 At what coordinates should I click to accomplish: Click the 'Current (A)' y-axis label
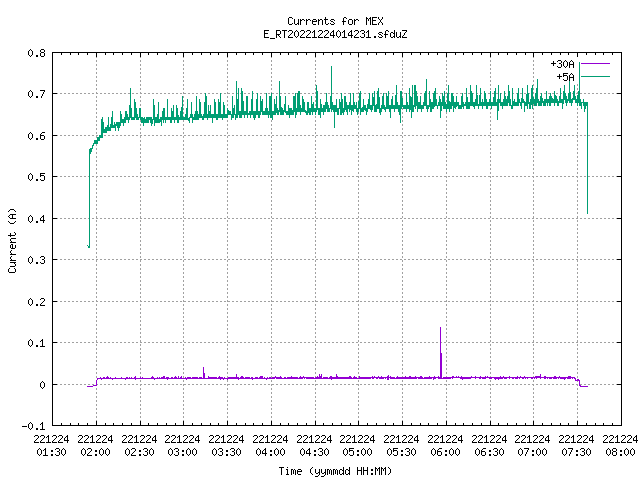pyautogui.click(x=12, y=240)
